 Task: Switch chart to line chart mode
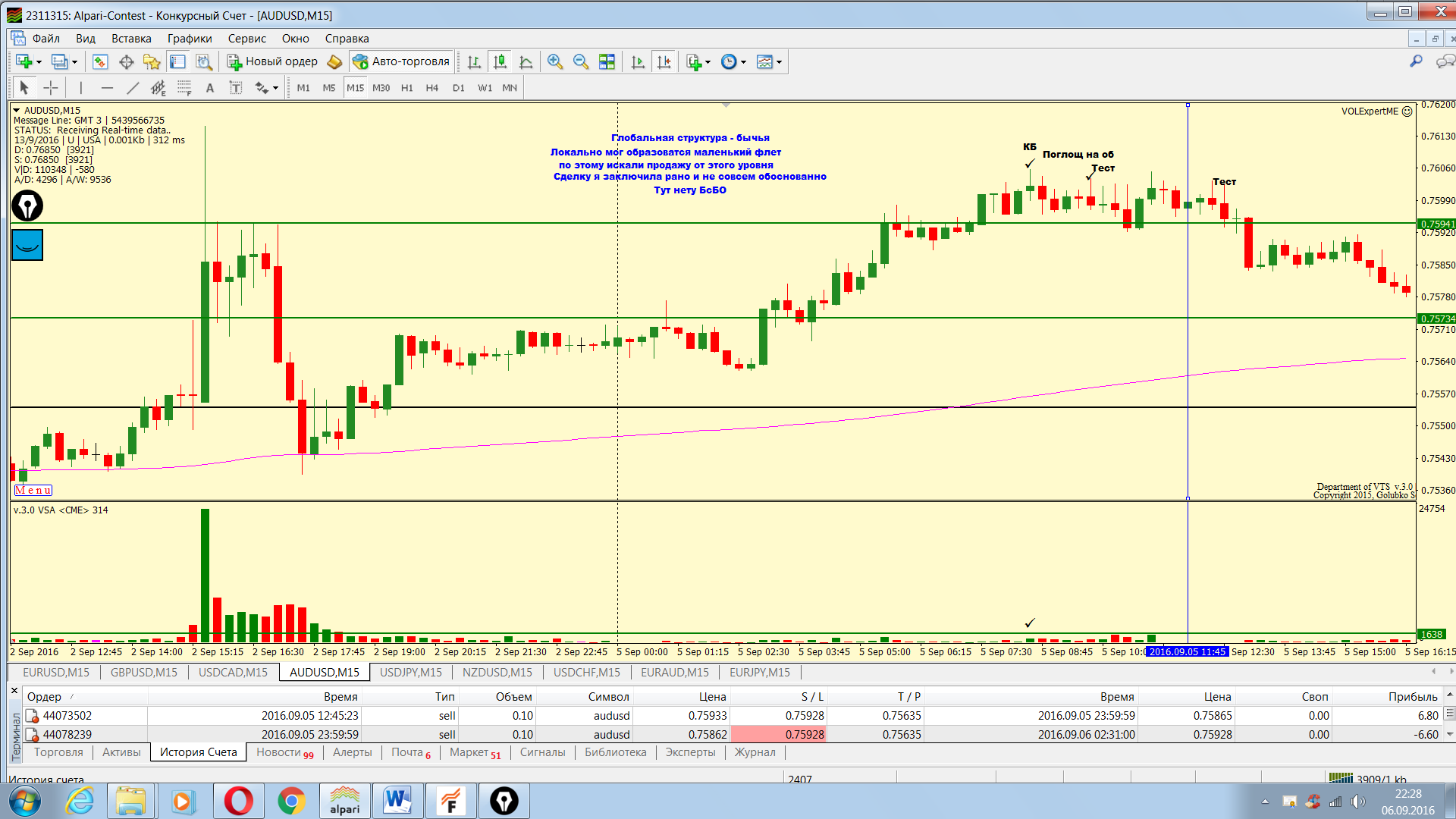pos(526,62)
